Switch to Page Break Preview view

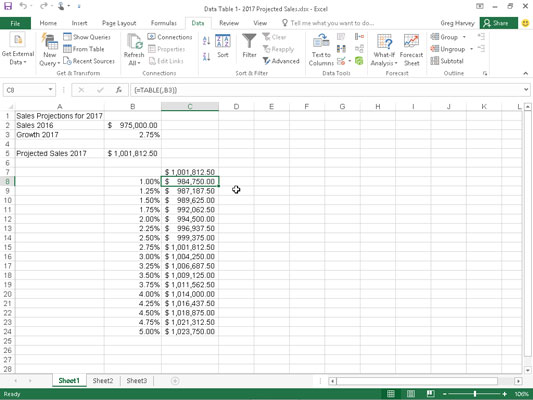tap(430, 394)
